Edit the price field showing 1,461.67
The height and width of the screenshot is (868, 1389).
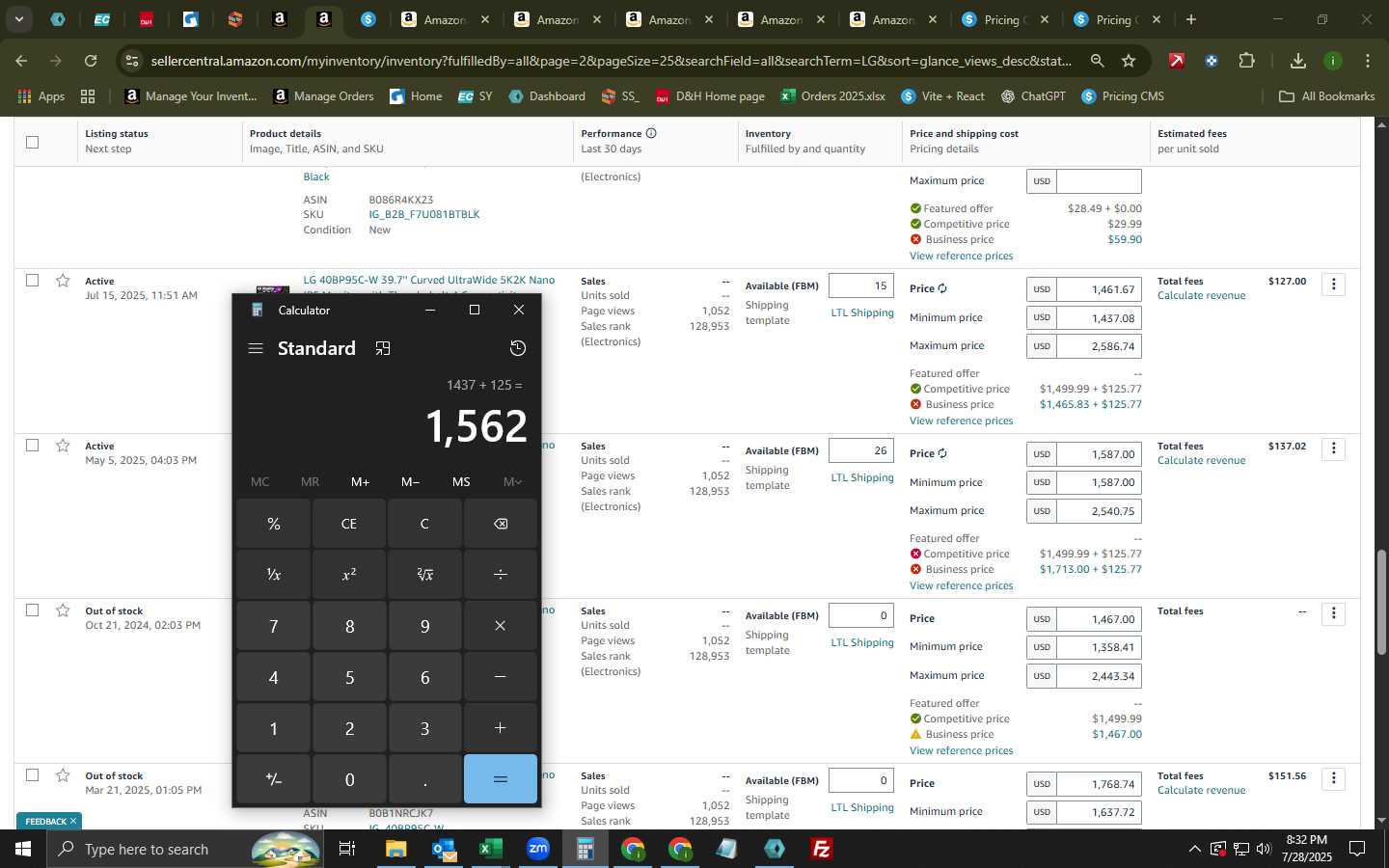[1099, 289]
